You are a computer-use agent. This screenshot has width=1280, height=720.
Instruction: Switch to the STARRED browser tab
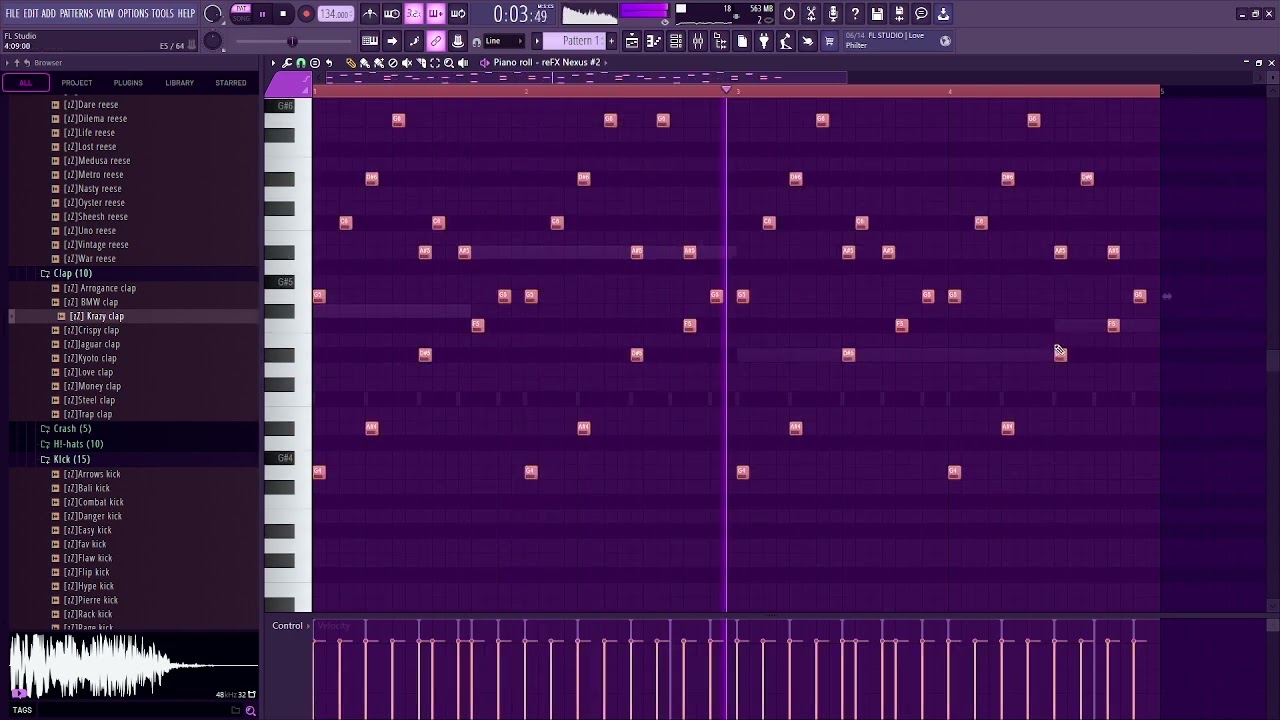coord(231,83)
